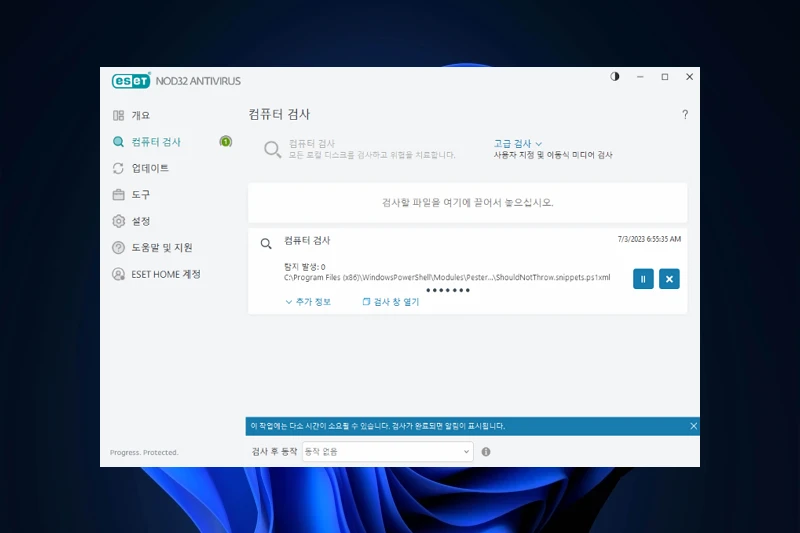800x533 pixels.
Task: Open the 검사 후 동작 dropdown
Action: pos(388,452)
